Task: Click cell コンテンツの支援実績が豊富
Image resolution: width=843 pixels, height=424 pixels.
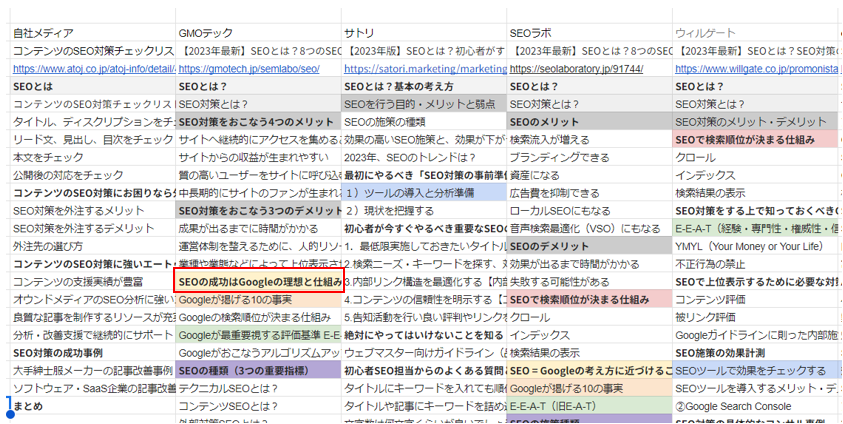Action: pyautogui.click(x=93, y=282)
